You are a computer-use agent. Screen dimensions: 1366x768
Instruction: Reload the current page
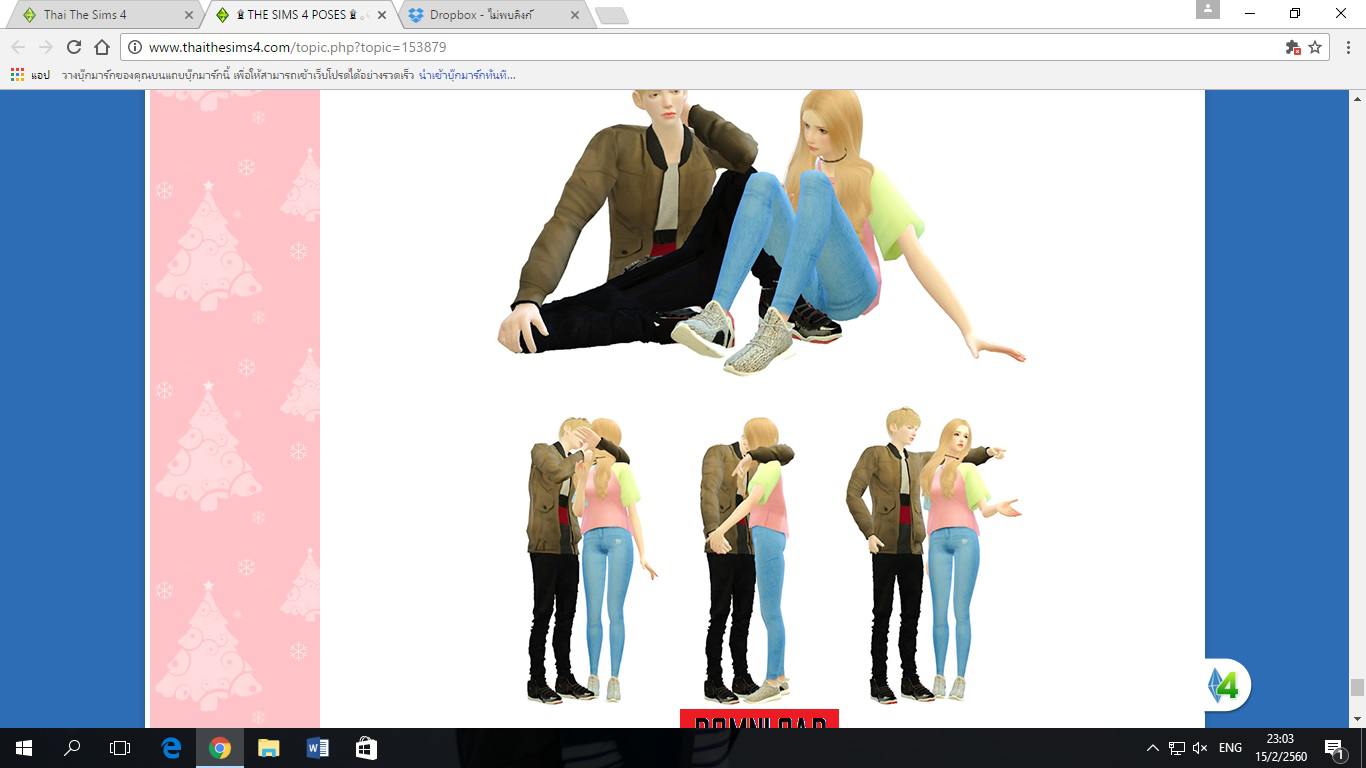click(74, 47)
